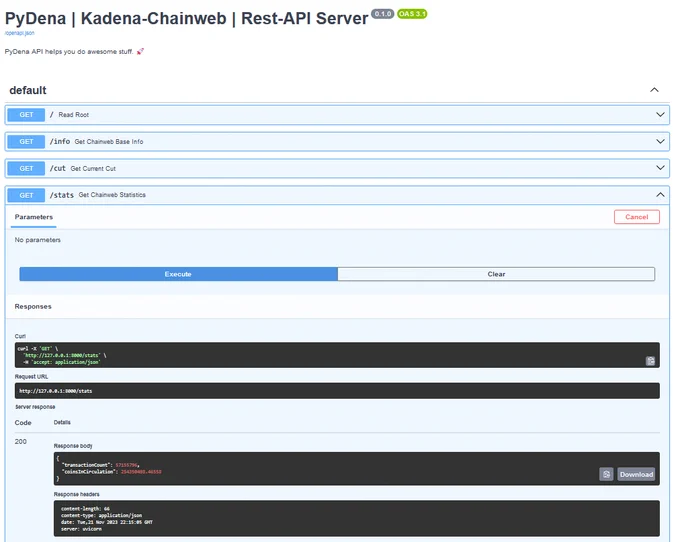680x542 pixels.
Task: Execute the /stats request
Action: pos(178,274)
